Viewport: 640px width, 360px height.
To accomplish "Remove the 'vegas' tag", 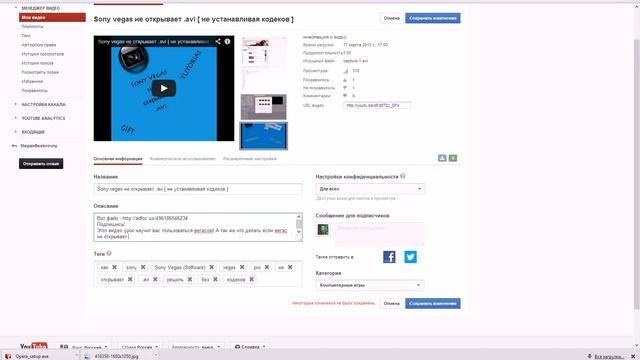I will 242,267.
